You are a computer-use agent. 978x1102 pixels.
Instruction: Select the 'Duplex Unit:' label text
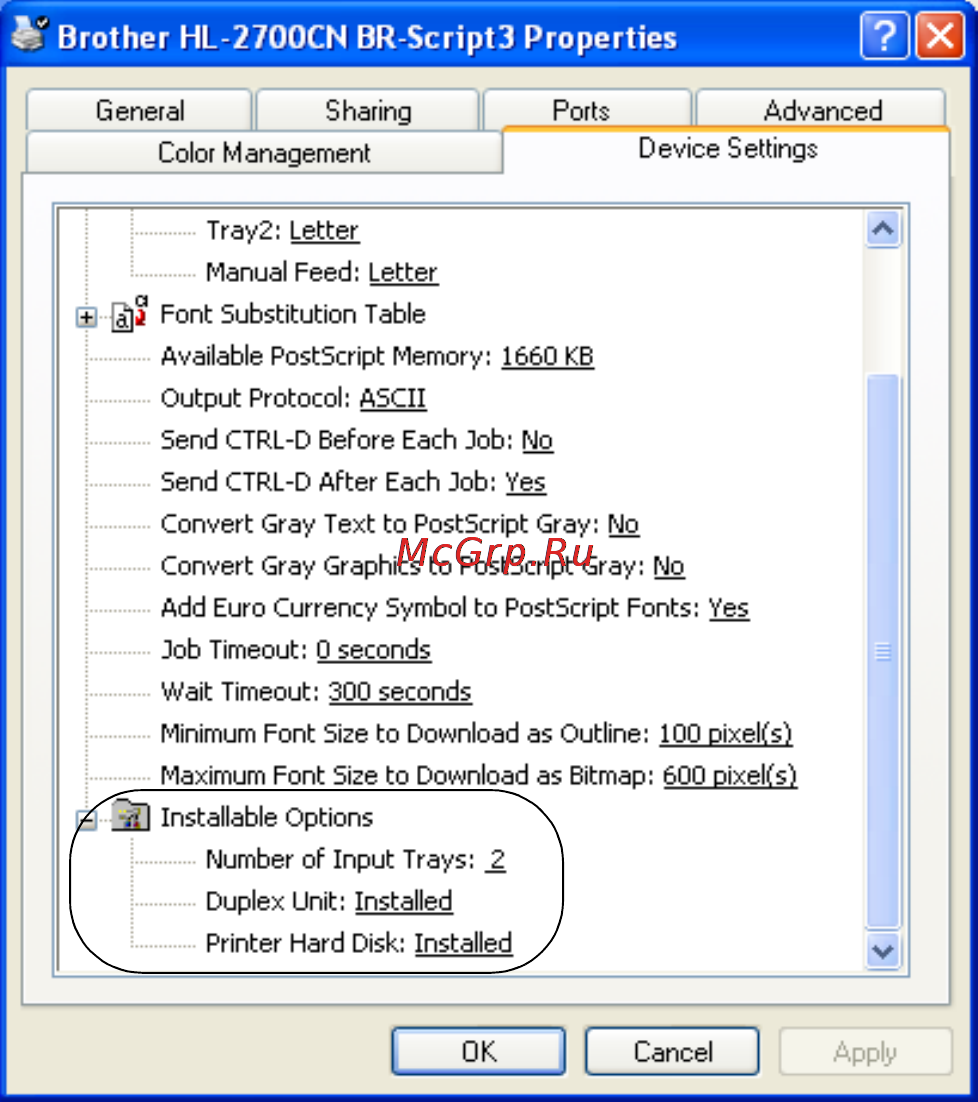point(277,901)
